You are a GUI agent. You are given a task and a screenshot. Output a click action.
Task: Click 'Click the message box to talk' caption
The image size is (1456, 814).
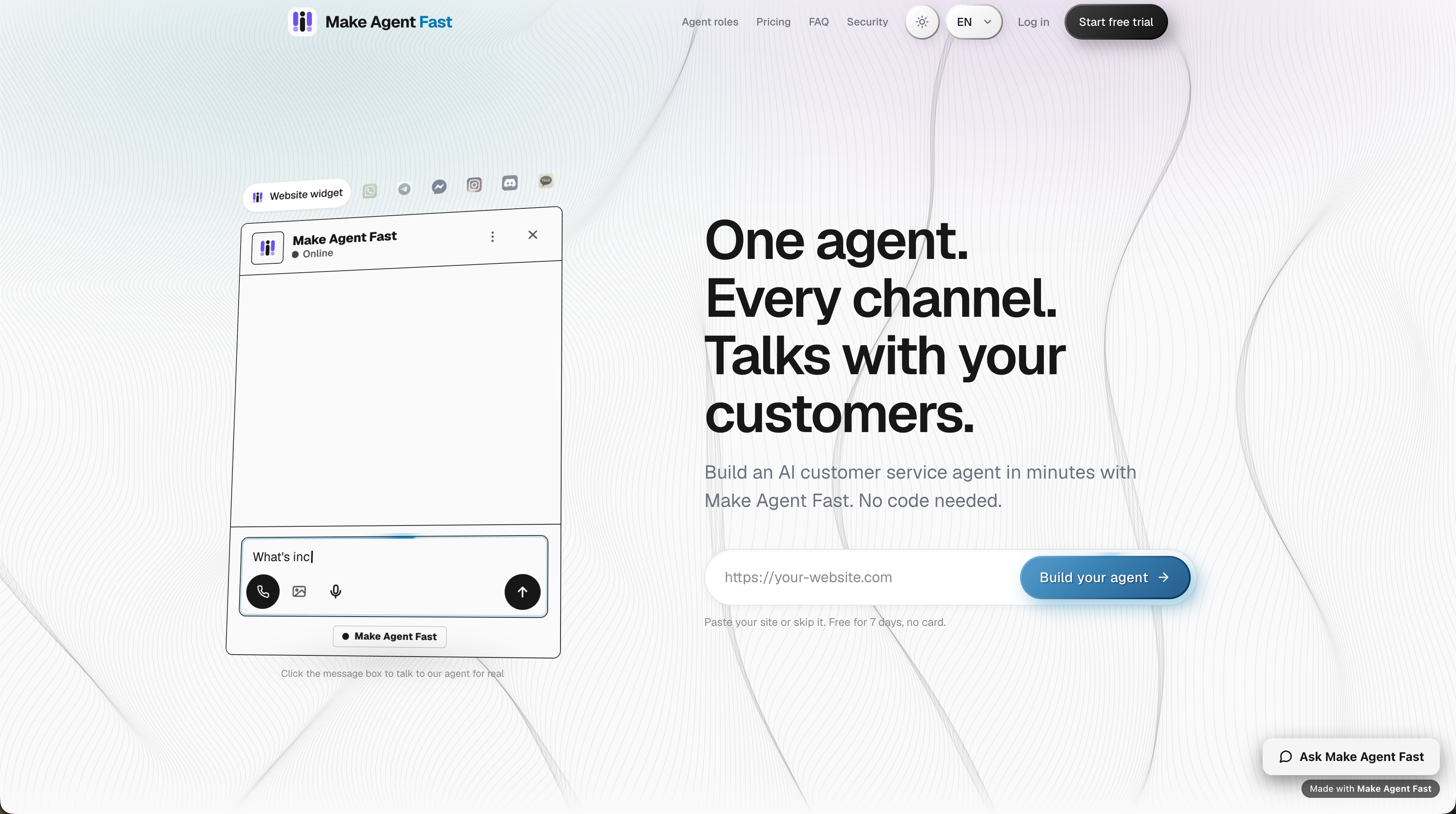[x=392, y=673]
